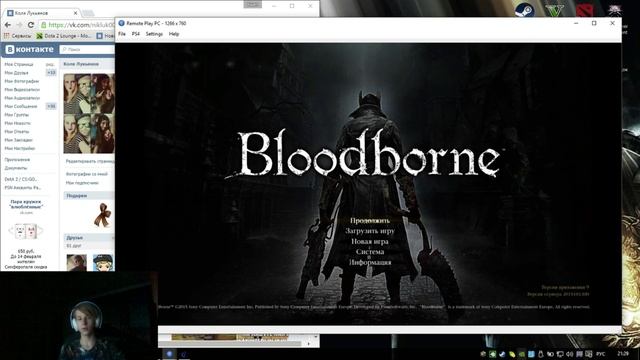
Task: Open the VK profile photo collage
Action: click(89, 113)
